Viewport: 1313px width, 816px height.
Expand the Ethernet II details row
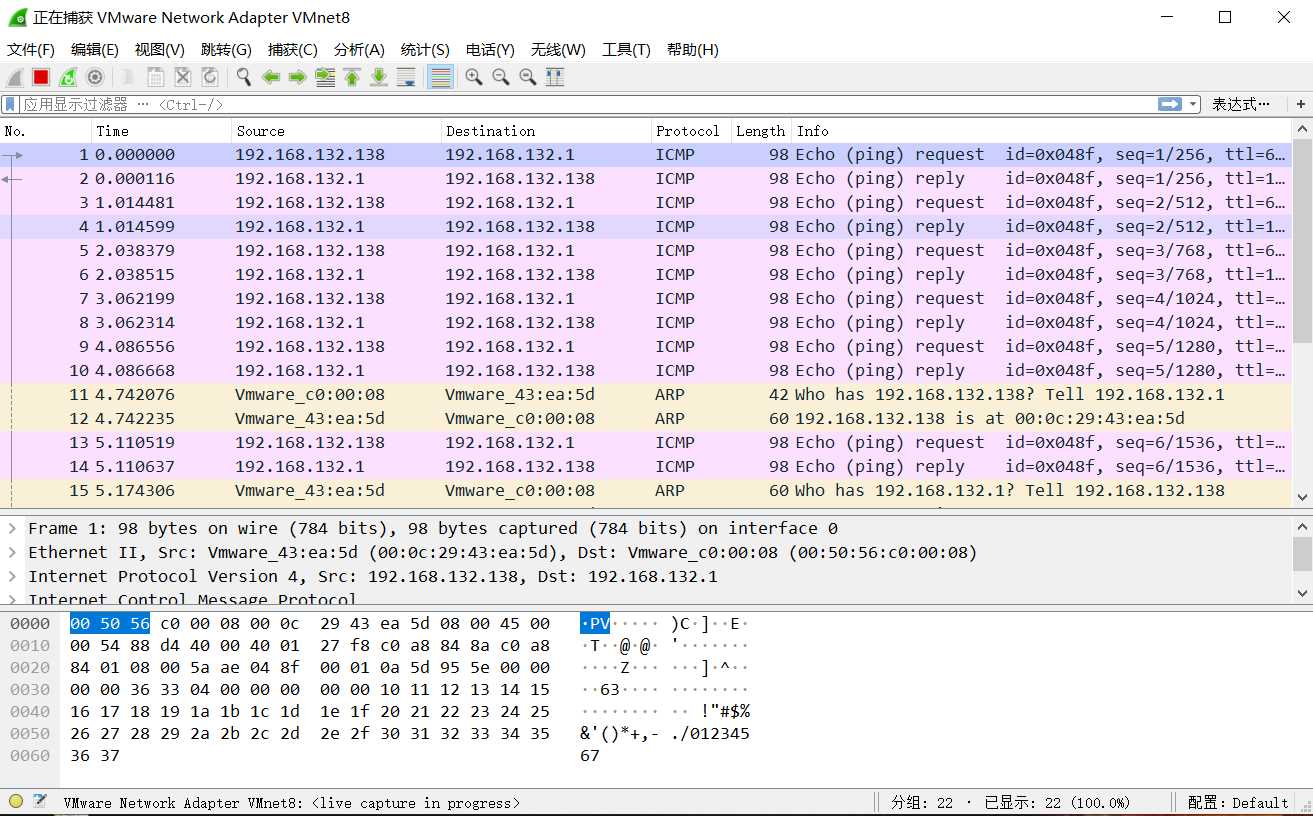point(12,552)
